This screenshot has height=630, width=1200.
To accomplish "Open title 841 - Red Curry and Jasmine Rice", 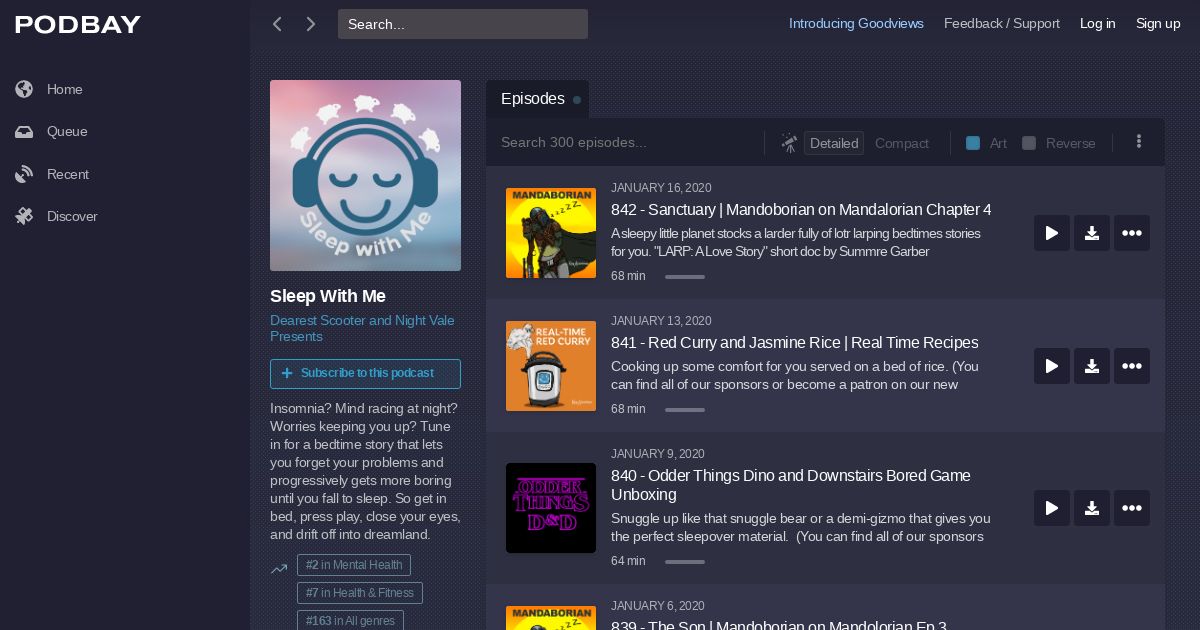I will coord(795,343).
